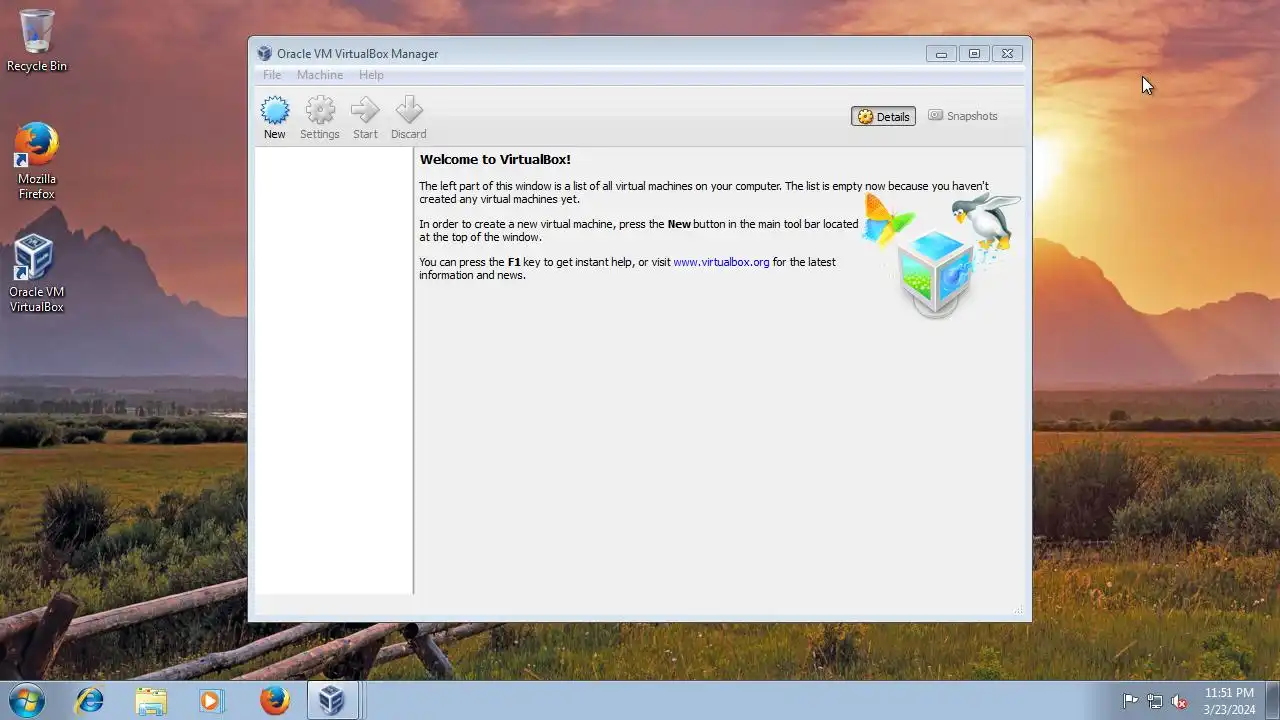Switch to the Snapshots view
The width and height of the screenshot is (1280, 720).
963,116
